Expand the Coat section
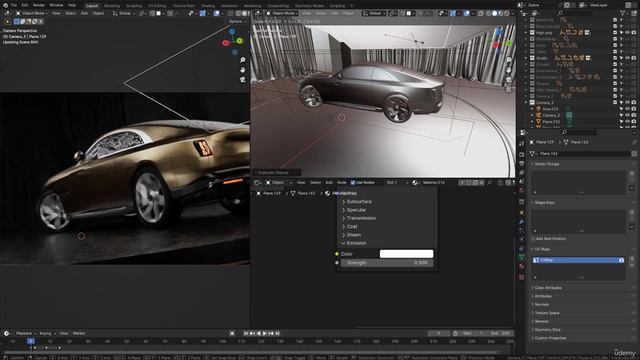Image resolution: width=640 pixels, height=360 pixels. point(350,227)
